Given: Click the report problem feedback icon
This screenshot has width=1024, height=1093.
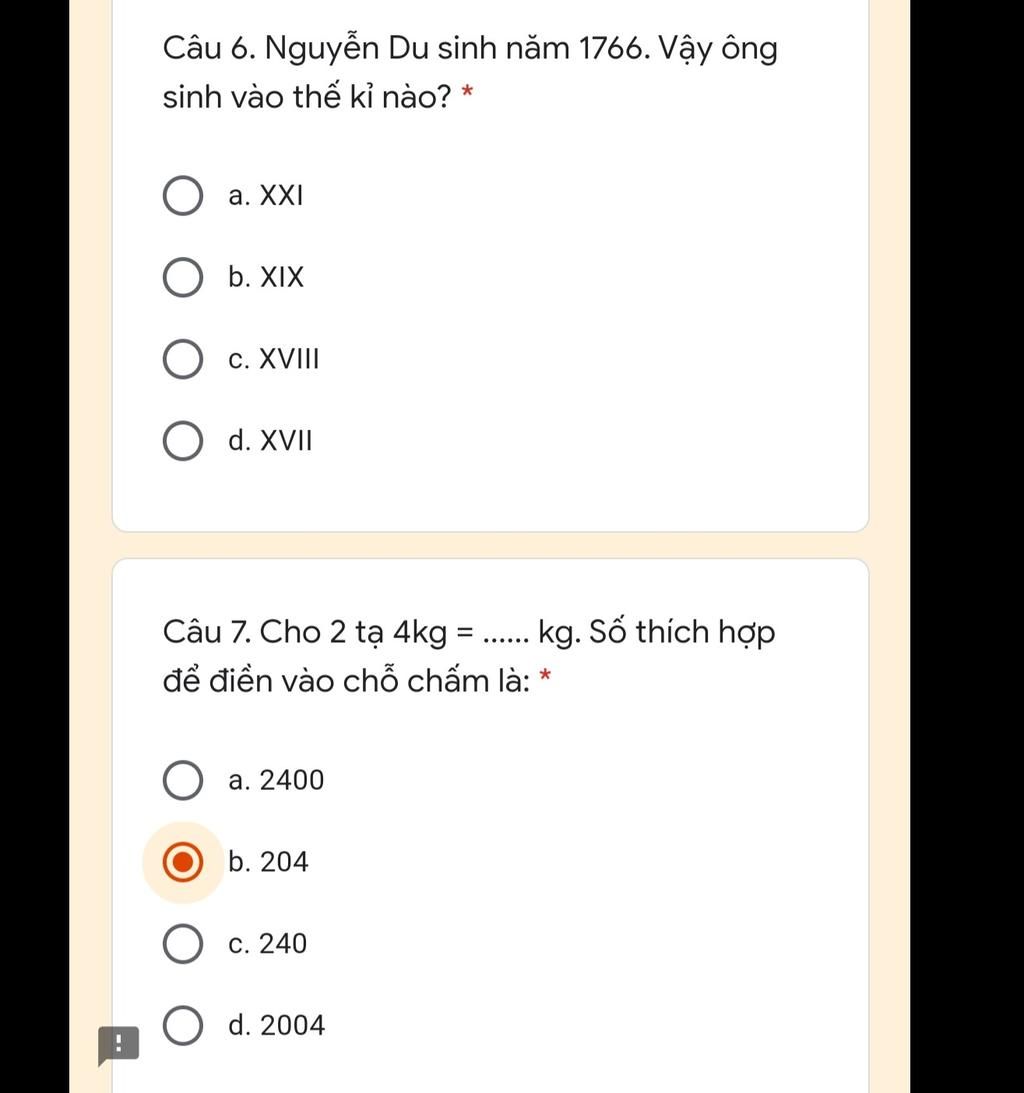Looking at the screenshot, I should (x=119, y=1045).
